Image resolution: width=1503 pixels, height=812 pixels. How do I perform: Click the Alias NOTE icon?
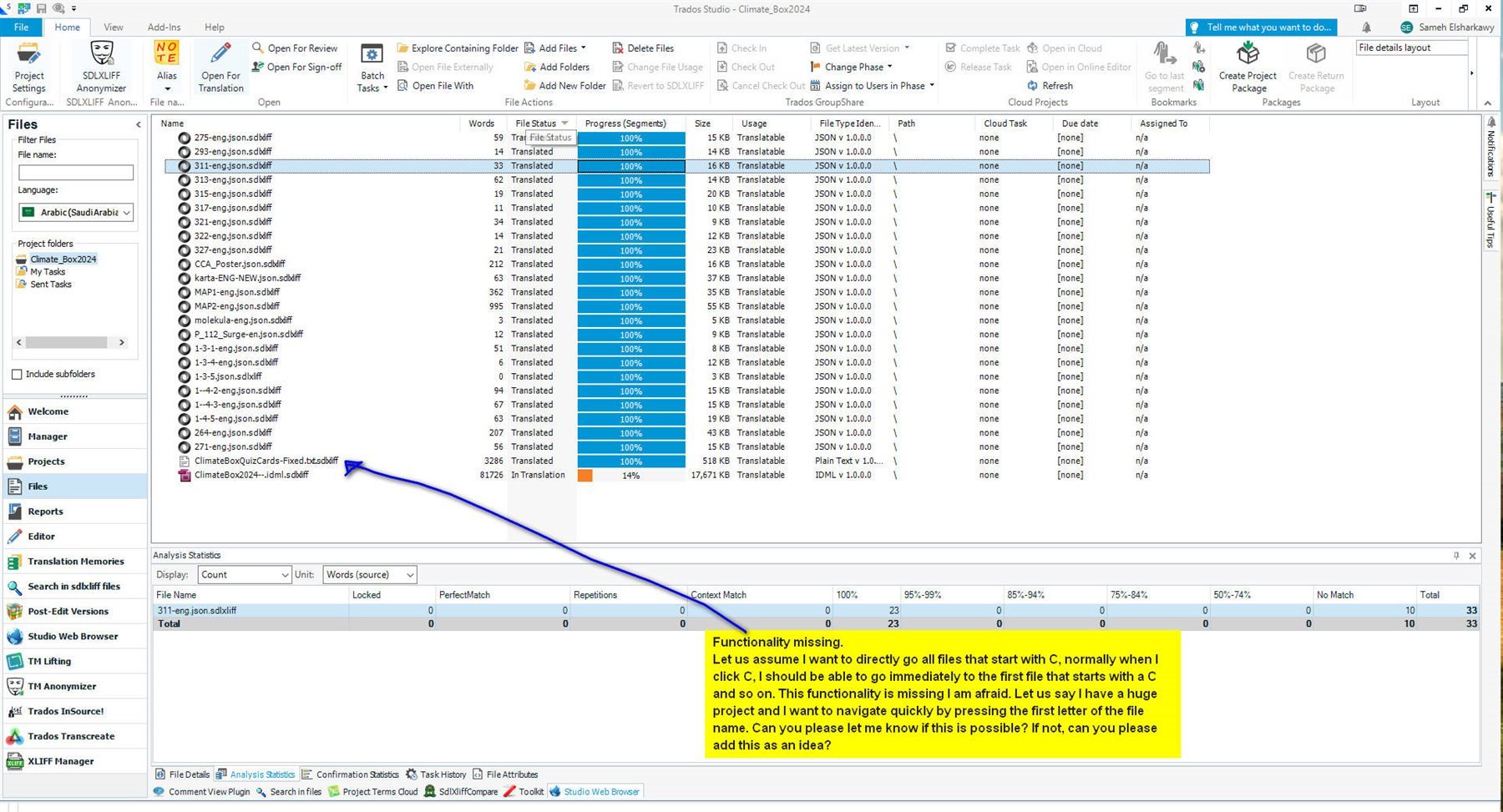click(x=167, y=53)
